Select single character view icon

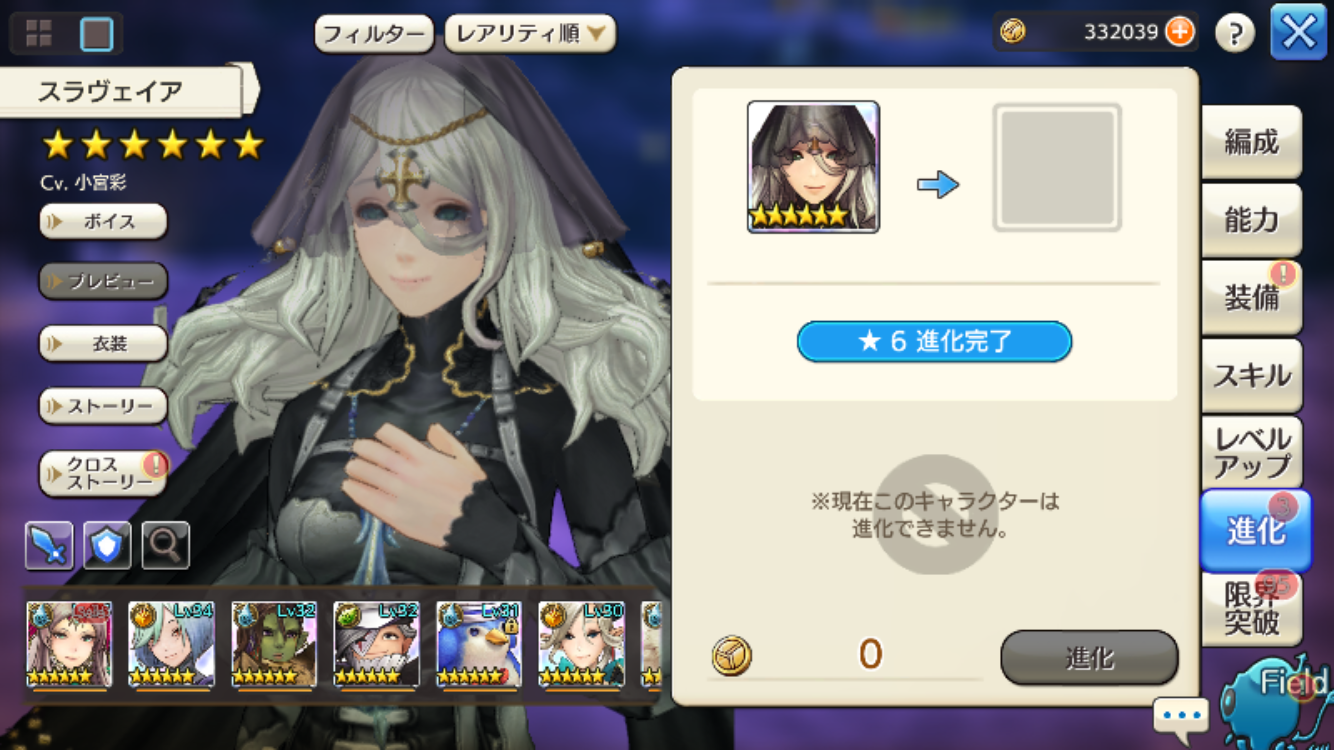(x=97, y=34)
